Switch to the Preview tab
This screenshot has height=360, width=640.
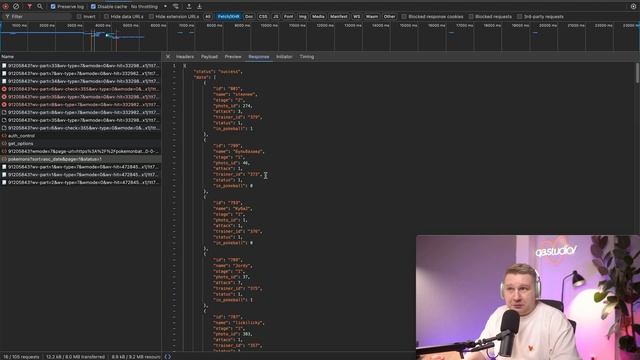(x=233, y=57)
